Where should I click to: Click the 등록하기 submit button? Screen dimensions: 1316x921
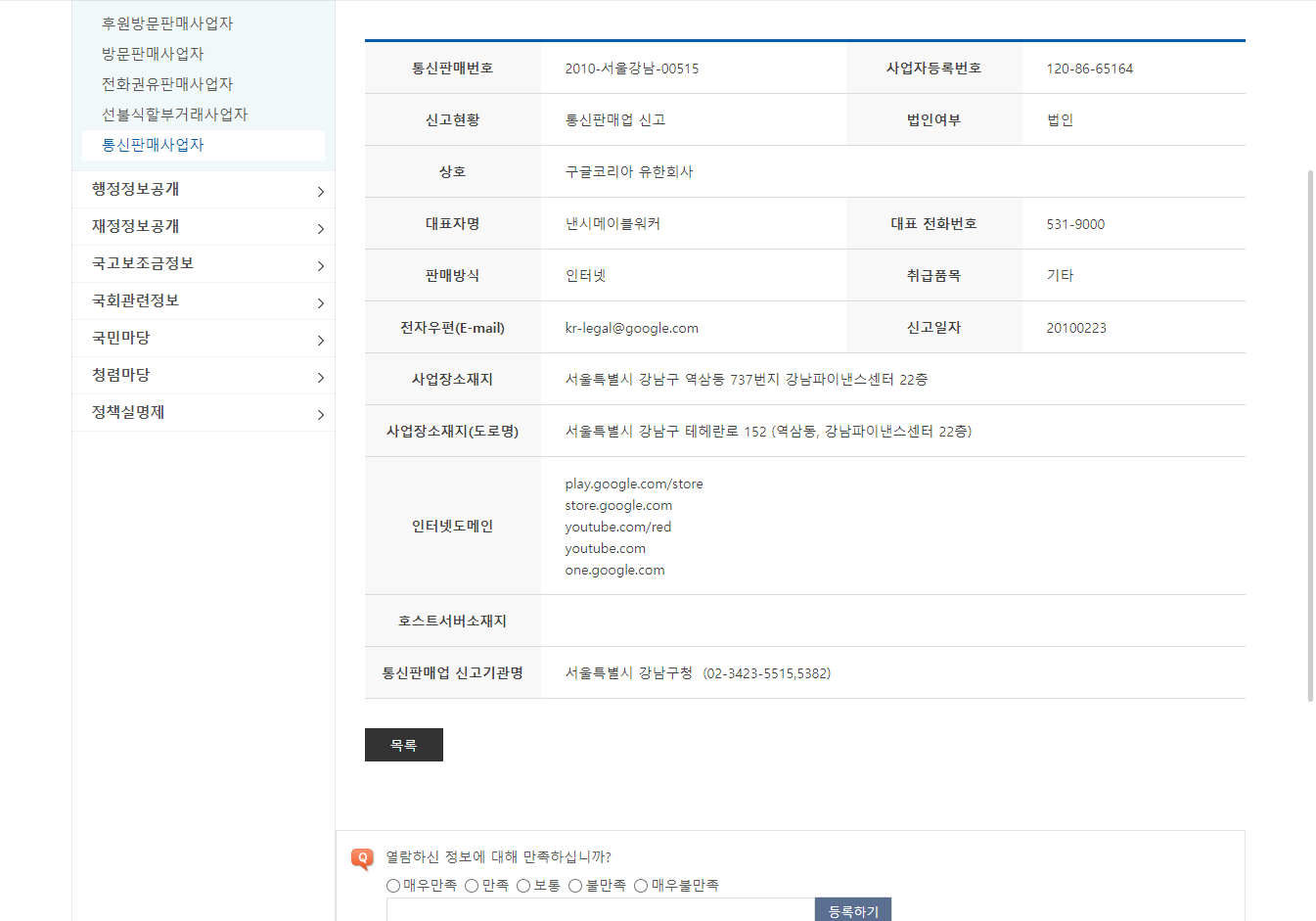tap(853, 910)
